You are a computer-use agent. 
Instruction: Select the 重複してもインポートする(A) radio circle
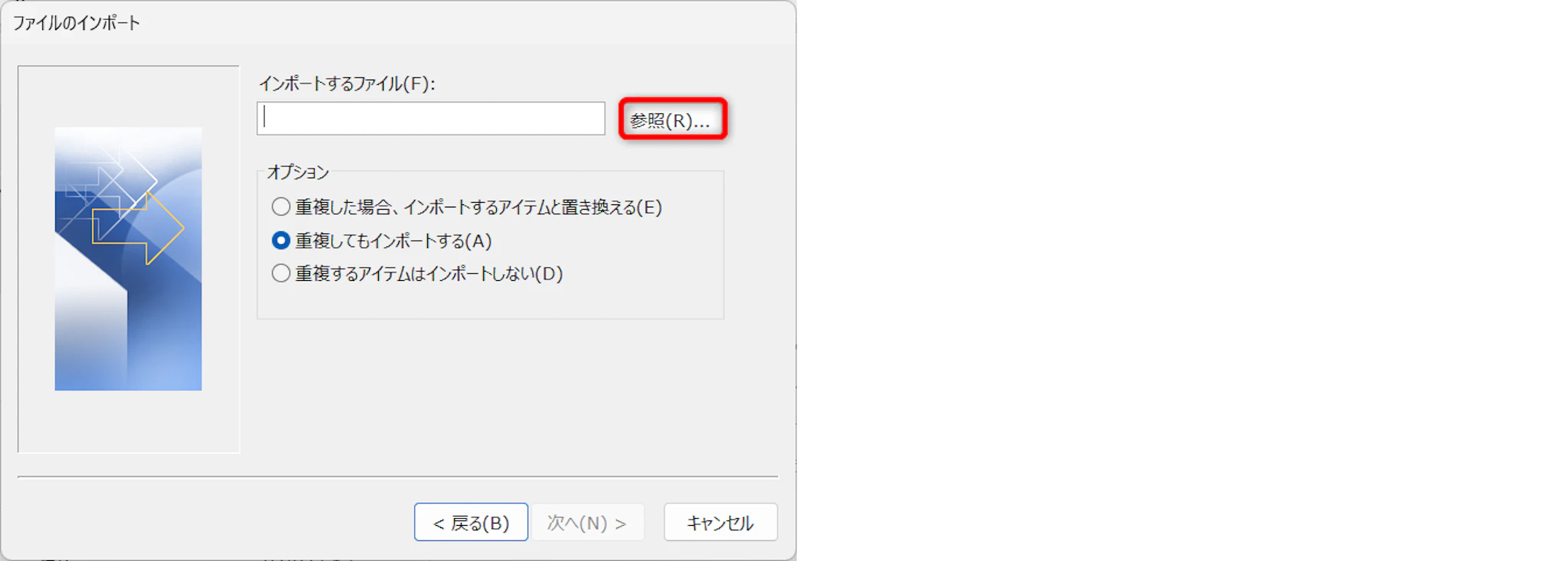pos(281,240)
